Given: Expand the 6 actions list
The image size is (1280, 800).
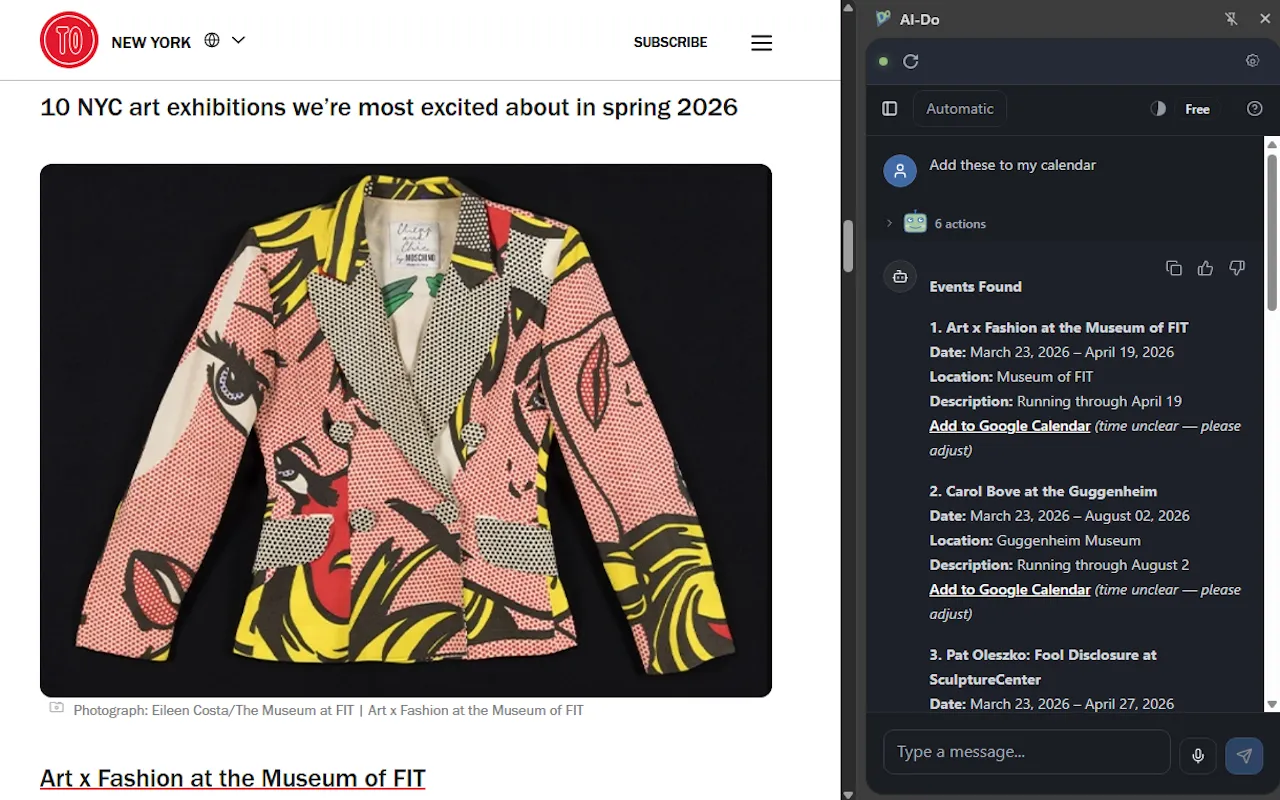Looking at the screenshot, I should click(x=889, y=223).
